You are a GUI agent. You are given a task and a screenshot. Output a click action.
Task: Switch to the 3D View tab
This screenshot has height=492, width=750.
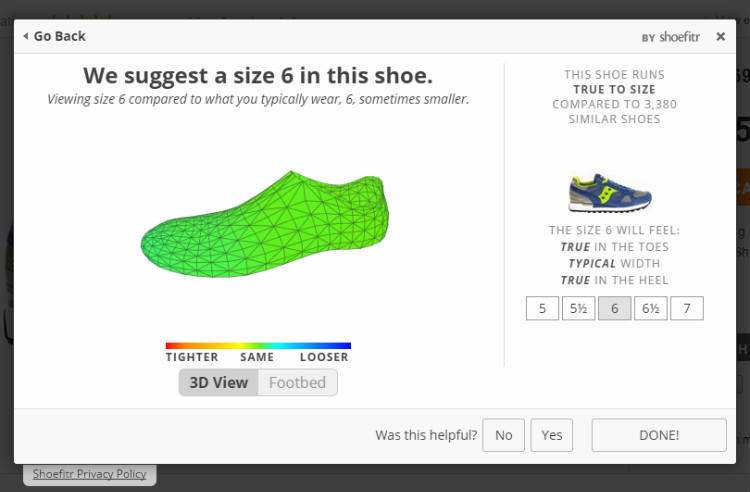click(x=219, y=383)
